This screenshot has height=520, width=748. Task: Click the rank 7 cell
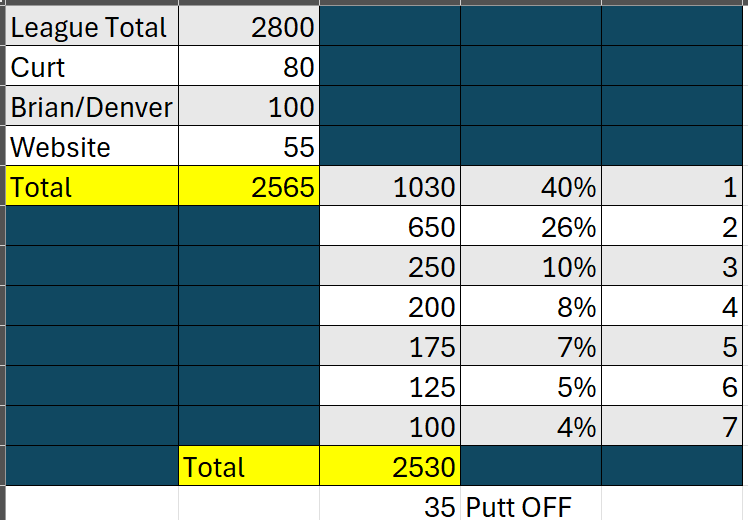tap(674, 427)
